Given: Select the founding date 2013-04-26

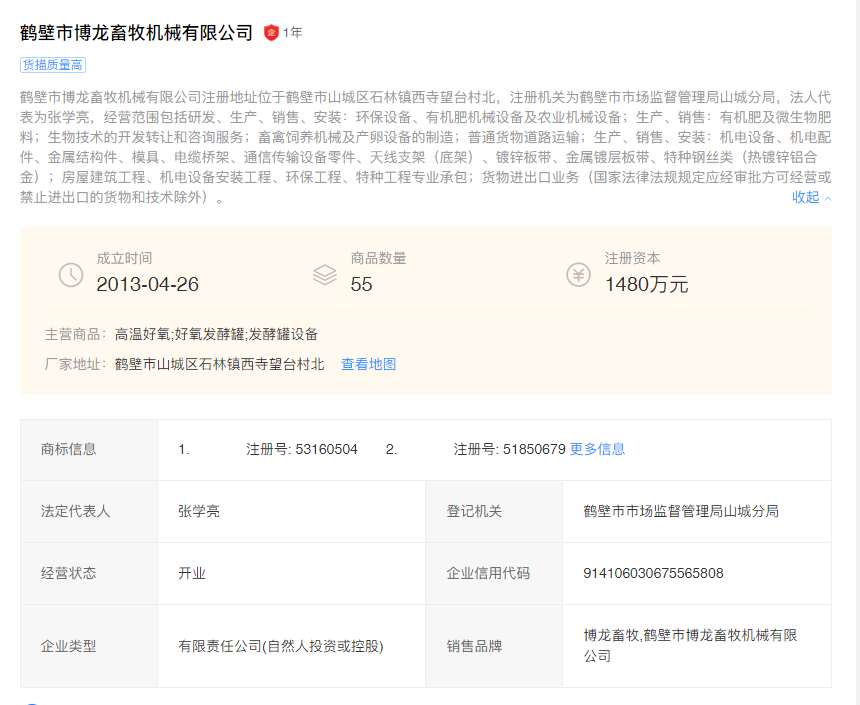Looking at the screenshot, I should 148,284.
